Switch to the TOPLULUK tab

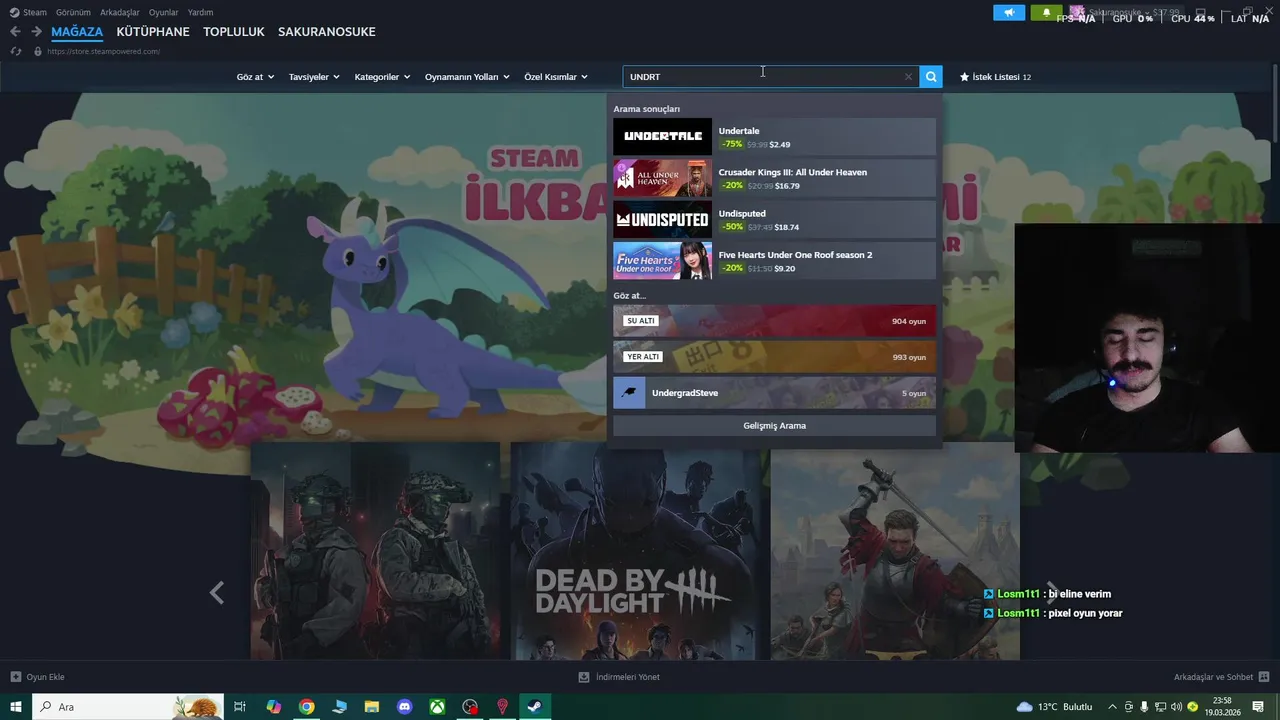coord(234,32)
